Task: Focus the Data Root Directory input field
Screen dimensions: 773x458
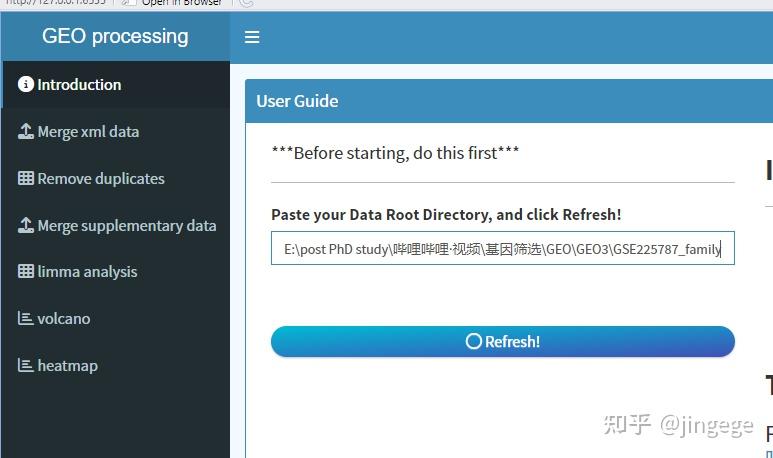Action: (x=502, y=249)
